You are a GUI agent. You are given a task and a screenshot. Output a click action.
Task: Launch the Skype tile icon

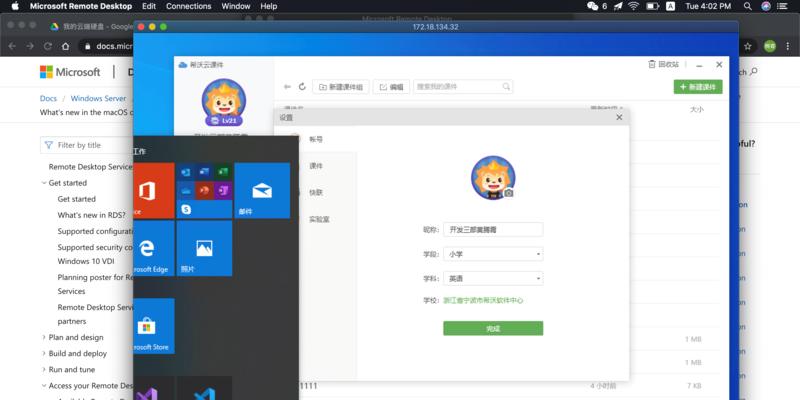tap(186, 209)
